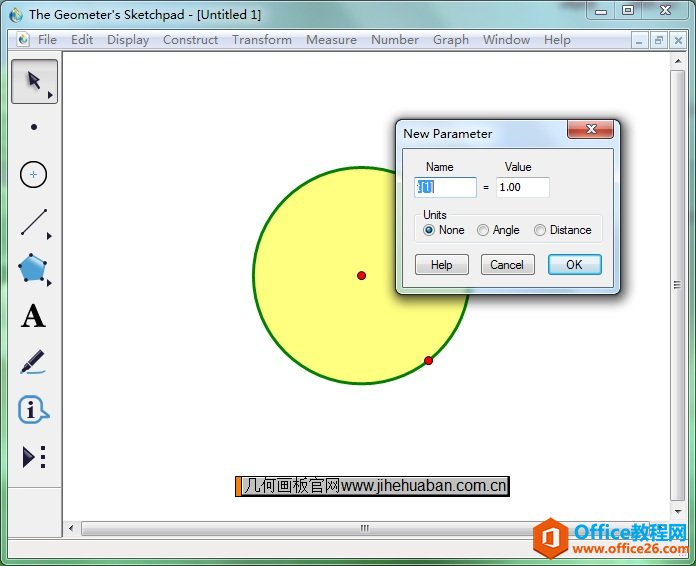Close the New Parameter dialog

point(591,129)
